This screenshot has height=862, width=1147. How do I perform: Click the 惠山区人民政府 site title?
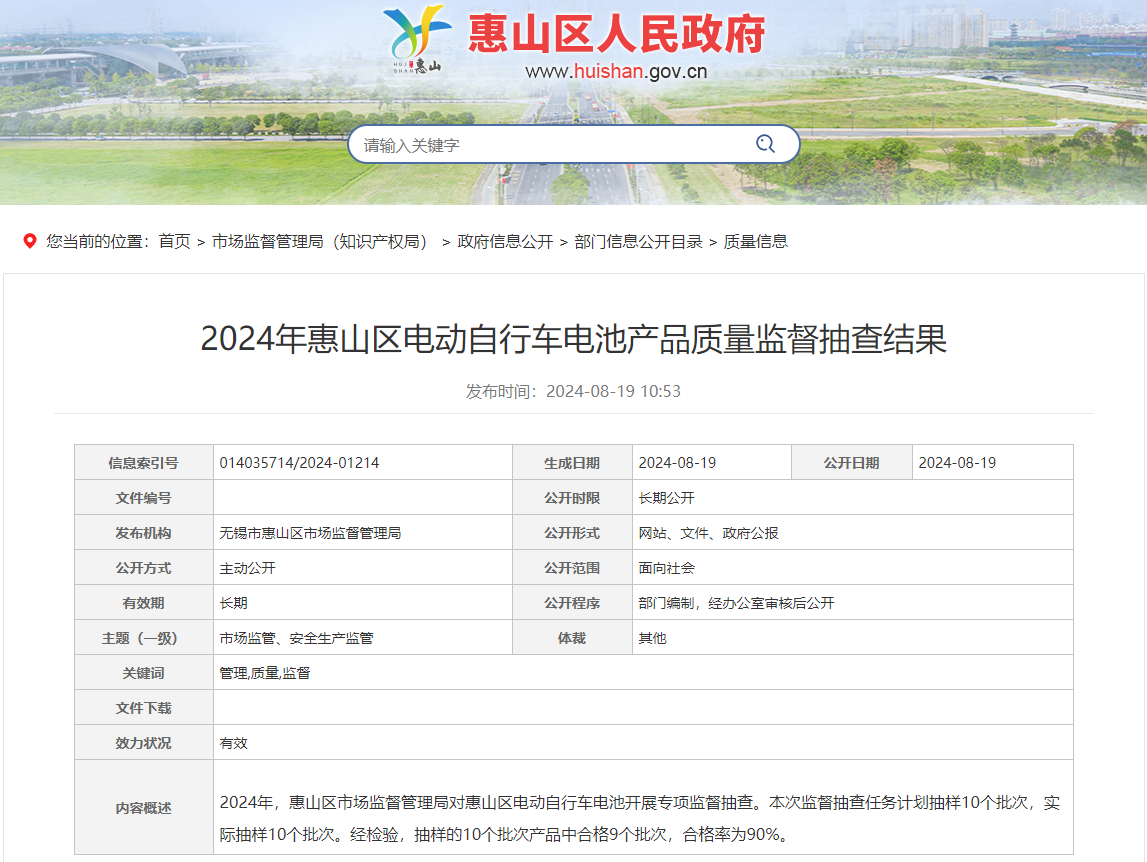point(617,34)
